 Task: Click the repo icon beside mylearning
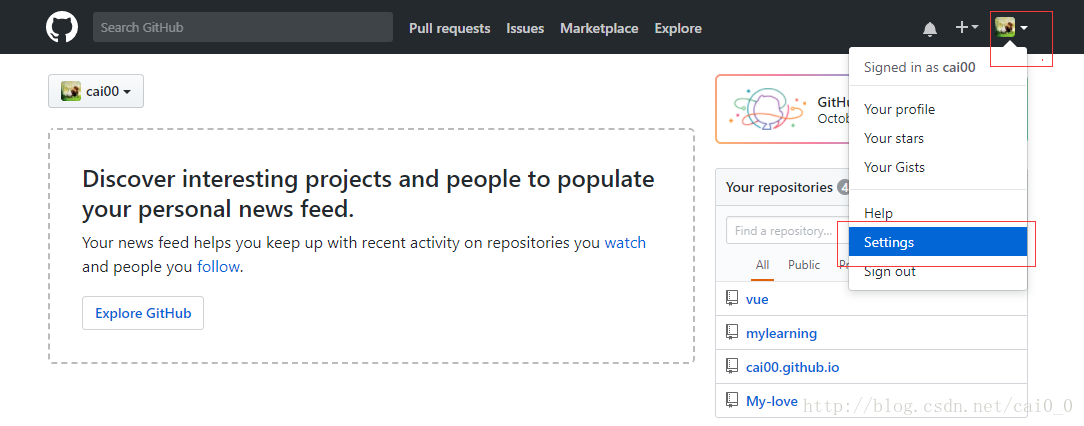(732, 333)
